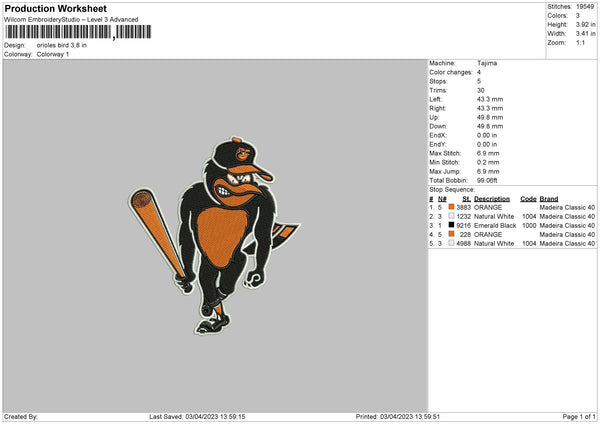Click 'ORANGE' in the 228-stitch row

(x=488, y=235)
